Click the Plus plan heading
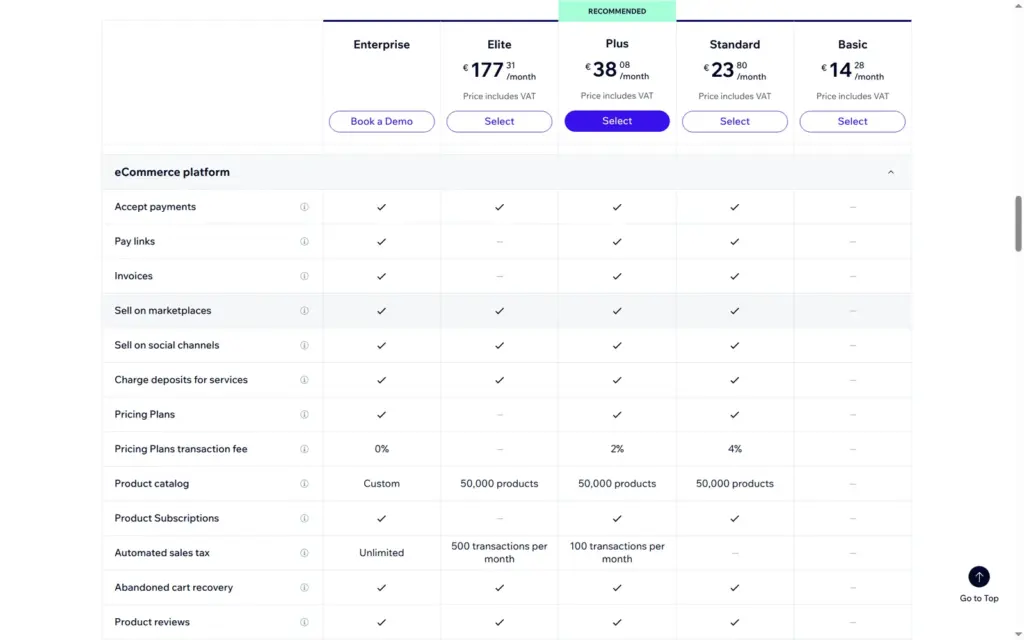This screenshot has width=1024, height=640. 617,44
